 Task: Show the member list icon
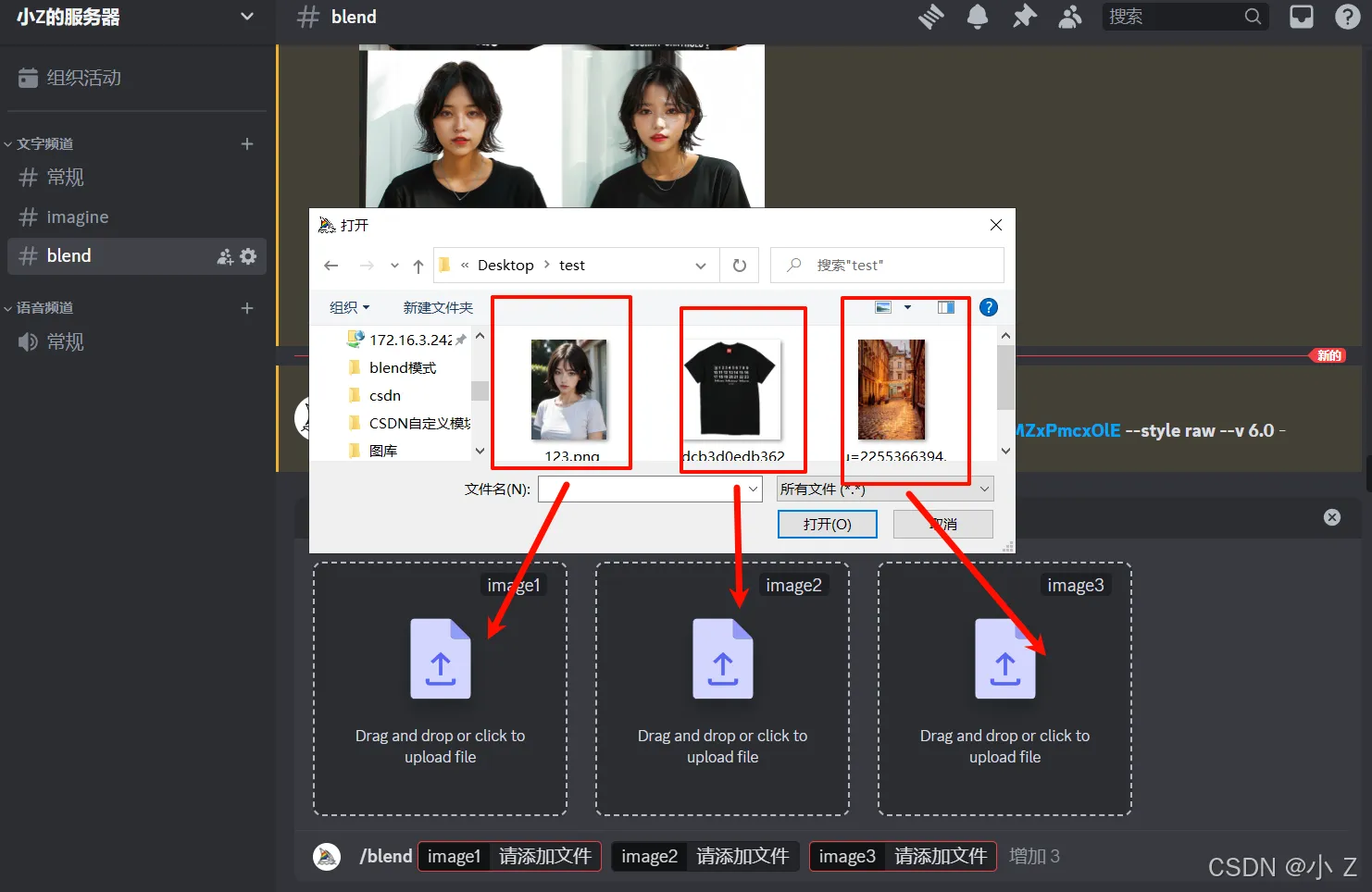pyautogui.click(x=1070, y=17)
